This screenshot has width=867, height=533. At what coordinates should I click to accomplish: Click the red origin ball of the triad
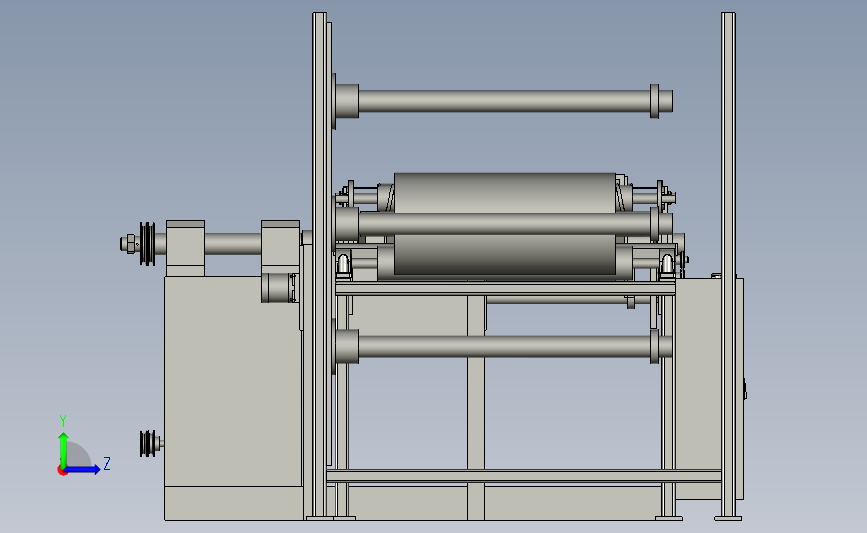coord(62,471)
